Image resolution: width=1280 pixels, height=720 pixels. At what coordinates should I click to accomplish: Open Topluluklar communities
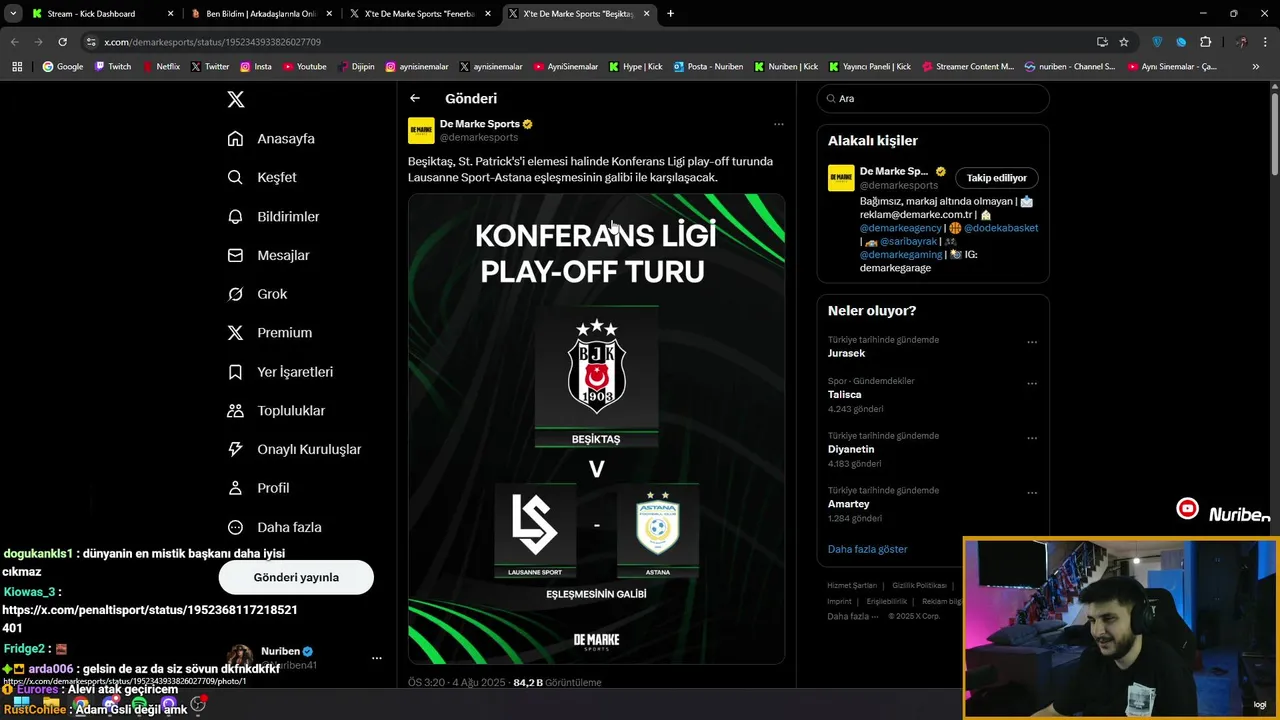tap(277, 411)
